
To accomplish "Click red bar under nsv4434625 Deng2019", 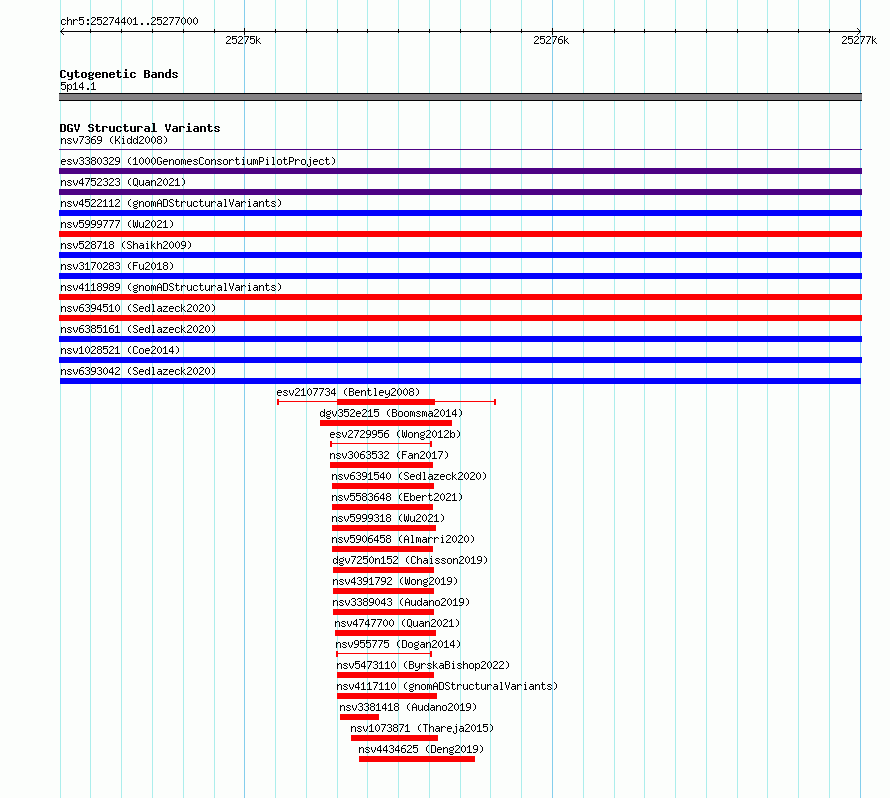I will 417,759.
